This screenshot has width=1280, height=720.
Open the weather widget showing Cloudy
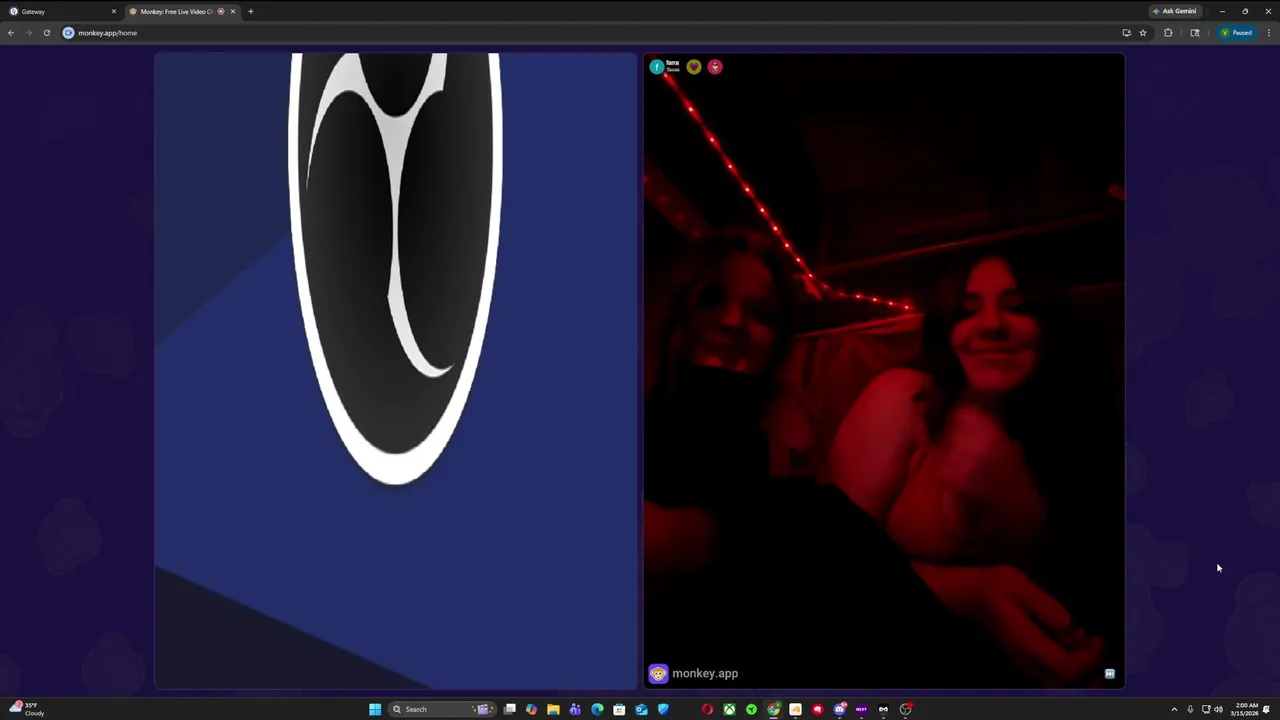[x=28, y=709]
